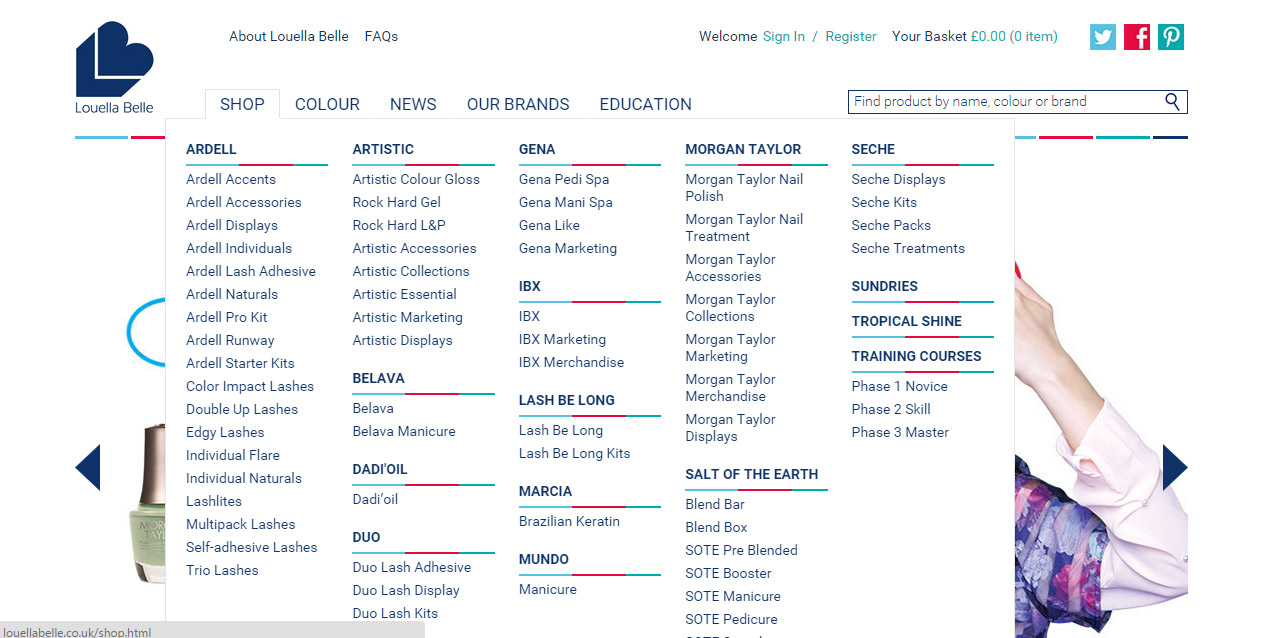1262x638 pixels.
Task: View basket £0.00 (0 item)
Action: [x=1014, y=36]
